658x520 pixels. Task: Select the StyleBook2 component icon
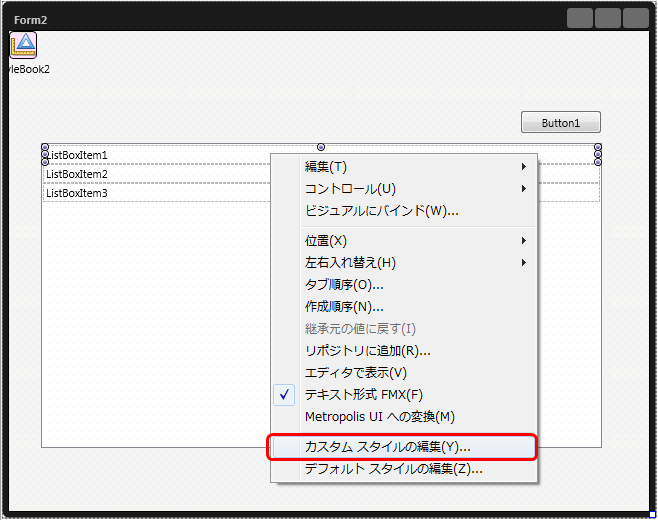tap(24, 45)
